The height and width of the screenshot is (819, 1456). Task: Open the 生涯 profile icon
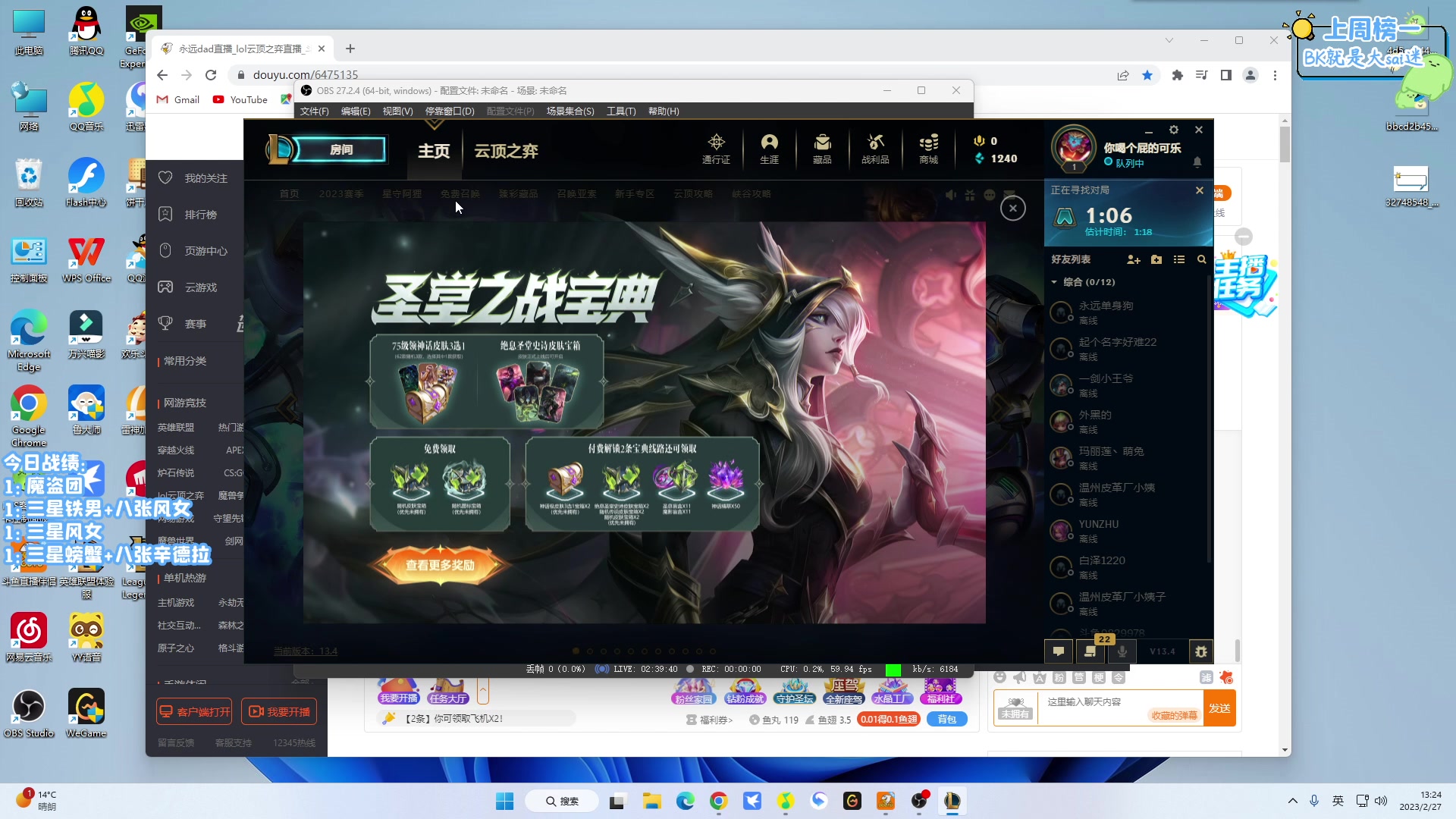769,149
